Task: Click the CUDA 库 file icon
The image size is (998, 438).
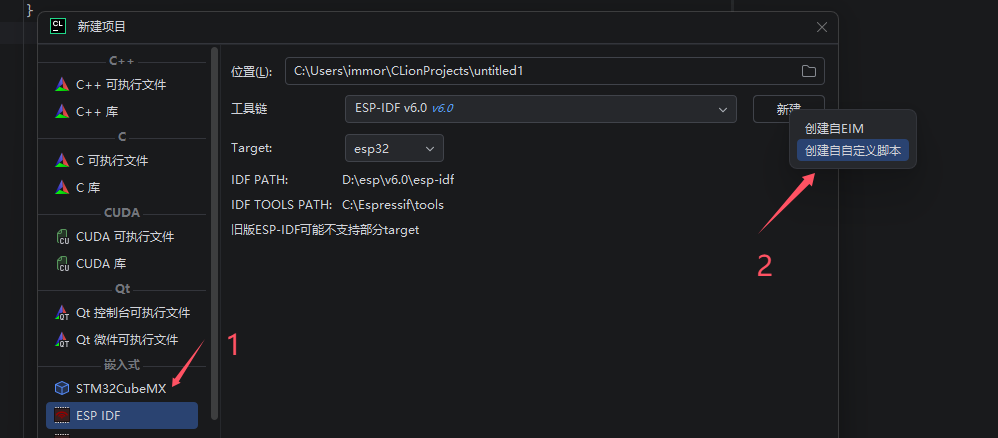Action: click(x=62, y=264)
